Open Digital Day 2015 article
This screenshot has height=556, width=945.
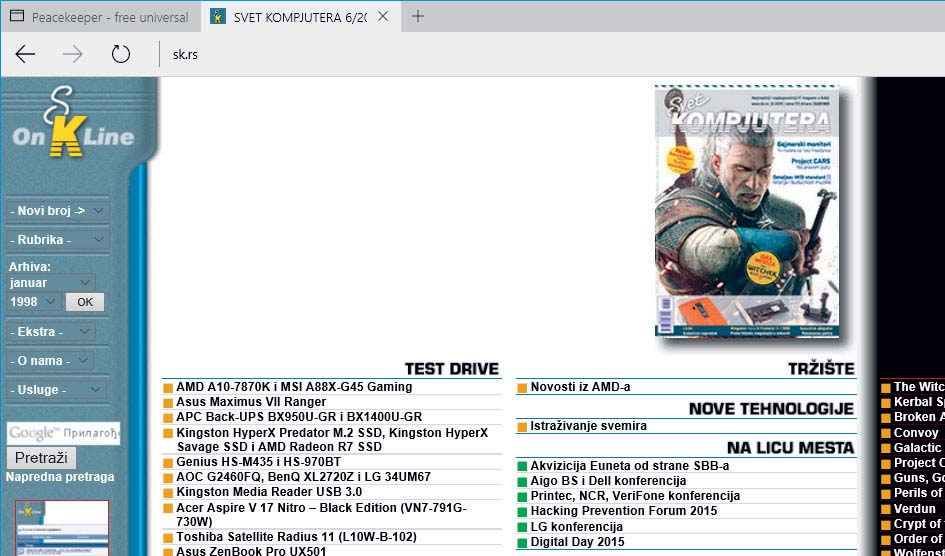pos(577,542)
